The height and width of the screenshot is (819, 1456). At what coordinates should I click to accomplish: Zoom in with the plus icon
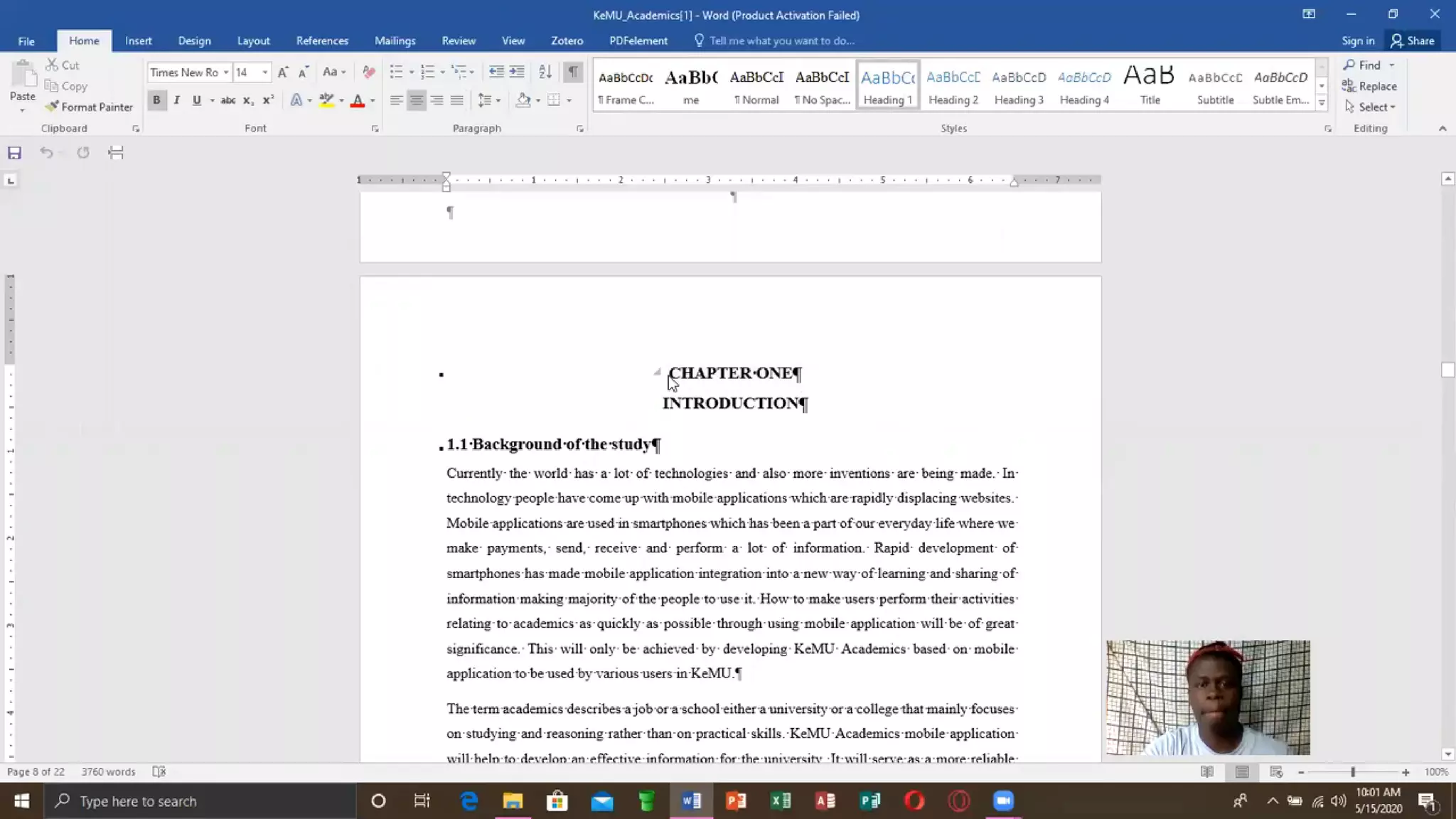[x=1406, y=772]
